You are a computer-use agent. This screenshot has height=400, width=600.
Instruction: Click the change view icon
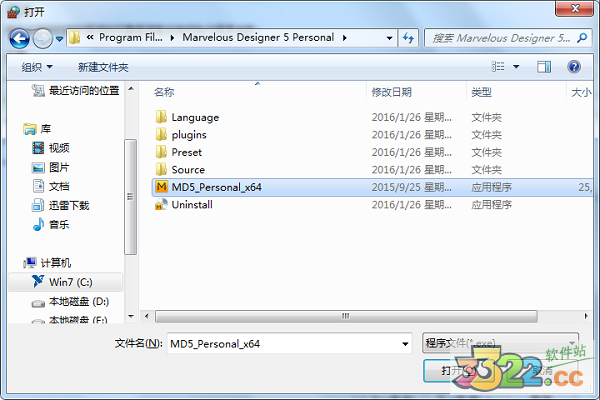[x=498, y=67]
